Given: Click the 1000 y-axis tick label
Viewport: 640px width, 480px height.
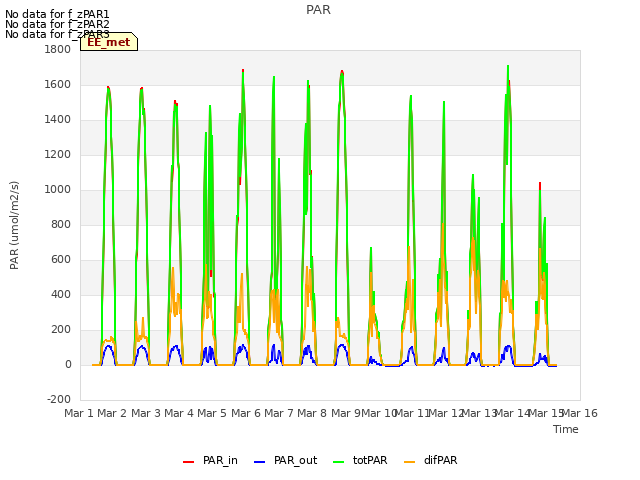Looking at the screenshot, I should tap(58, 190).
